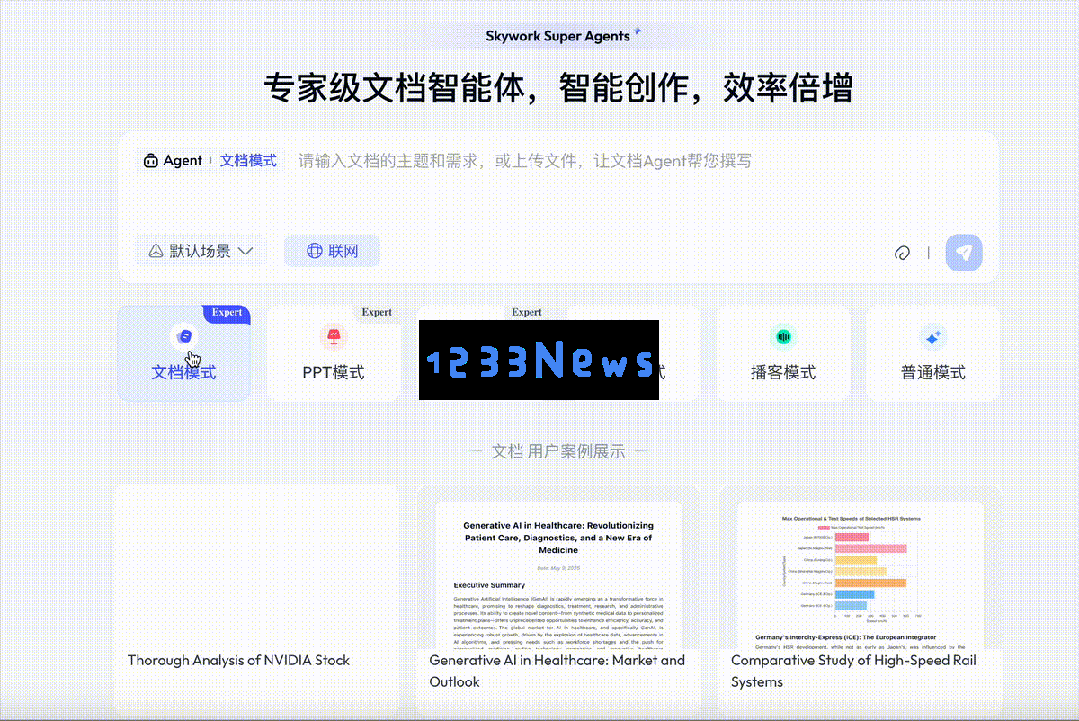This screenshot has height=721, width=1079.
Task: Toggle the 联网 web access button
Action: 332,251
